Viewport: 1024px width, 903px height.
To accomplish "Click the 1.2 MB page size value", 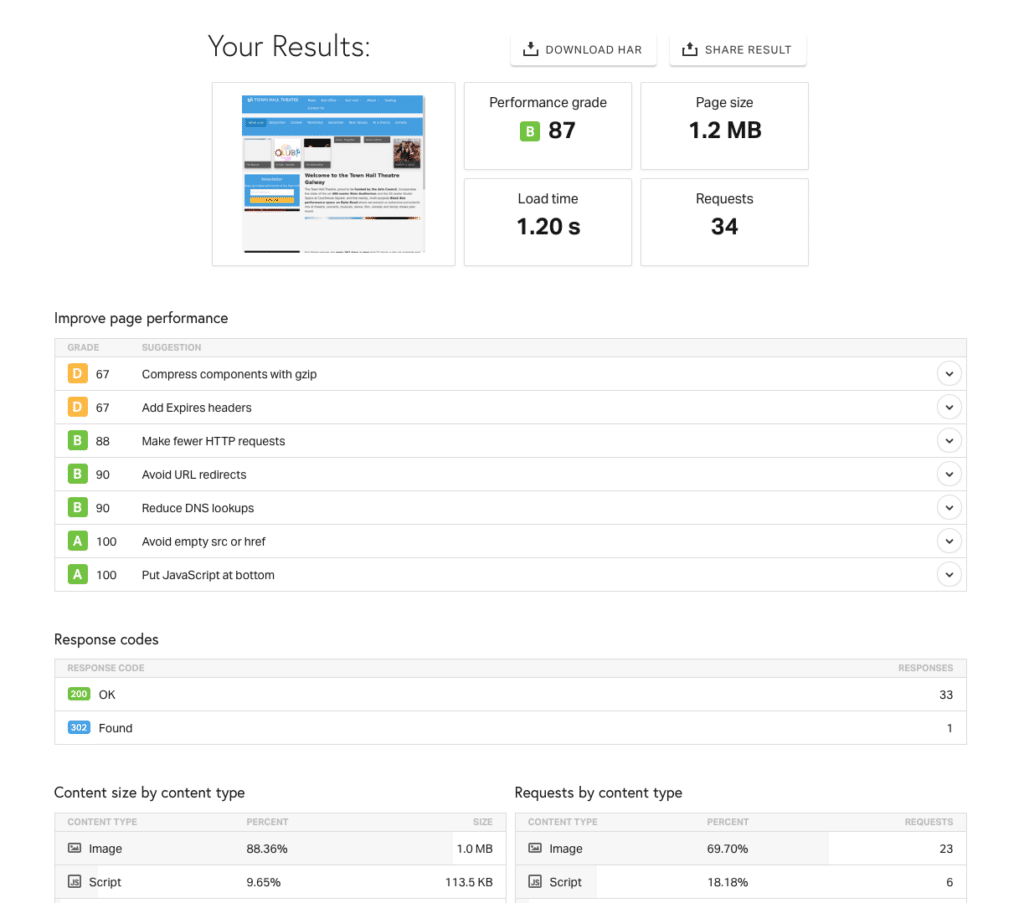I will click(725, 131).
